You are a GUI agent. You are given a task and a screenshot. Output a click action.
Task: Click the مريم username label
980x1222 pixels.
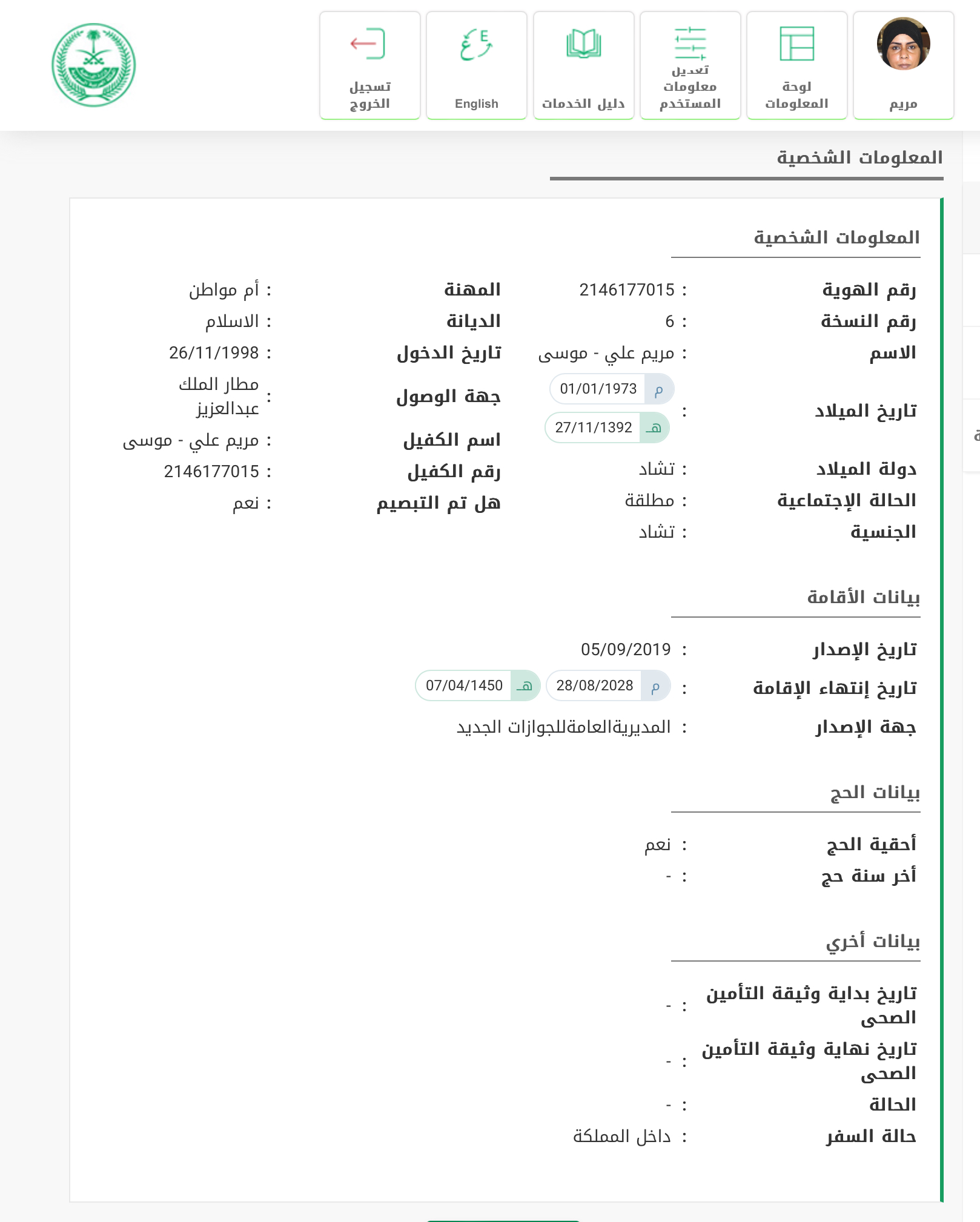[903, 104]
